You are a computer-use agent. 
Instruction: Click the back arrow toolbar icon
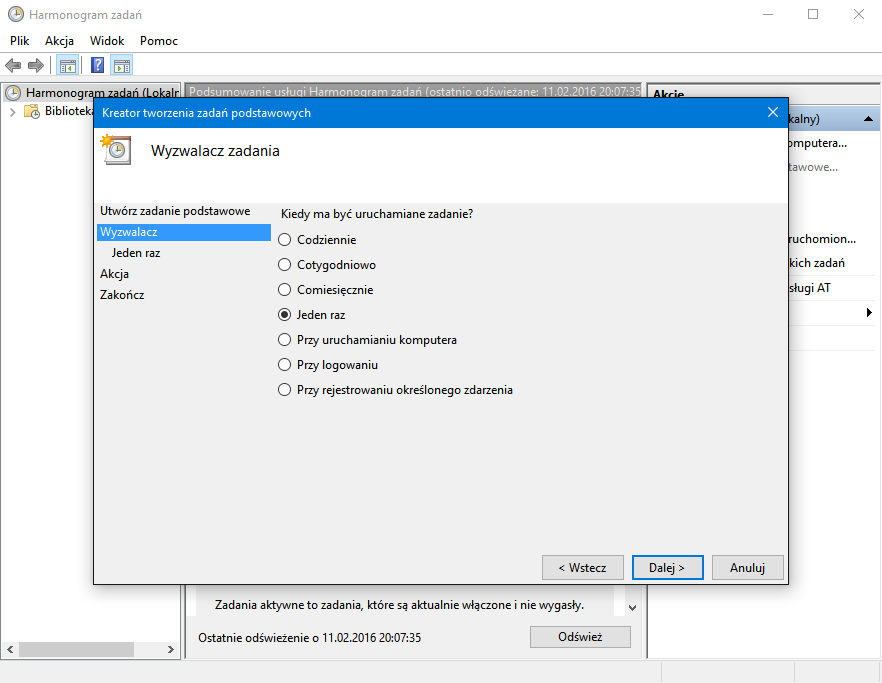(x=13, y=66)
